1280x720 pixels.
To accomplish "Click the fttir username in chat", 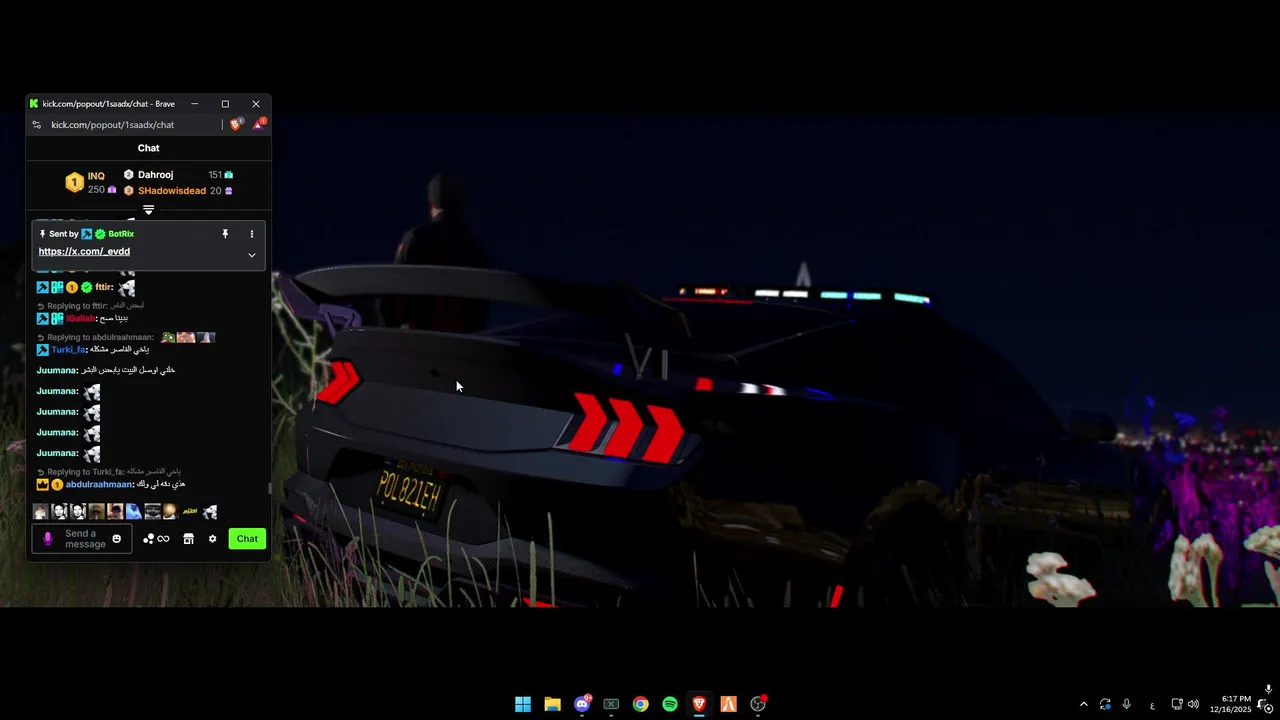I will click(x=104, y=288).
